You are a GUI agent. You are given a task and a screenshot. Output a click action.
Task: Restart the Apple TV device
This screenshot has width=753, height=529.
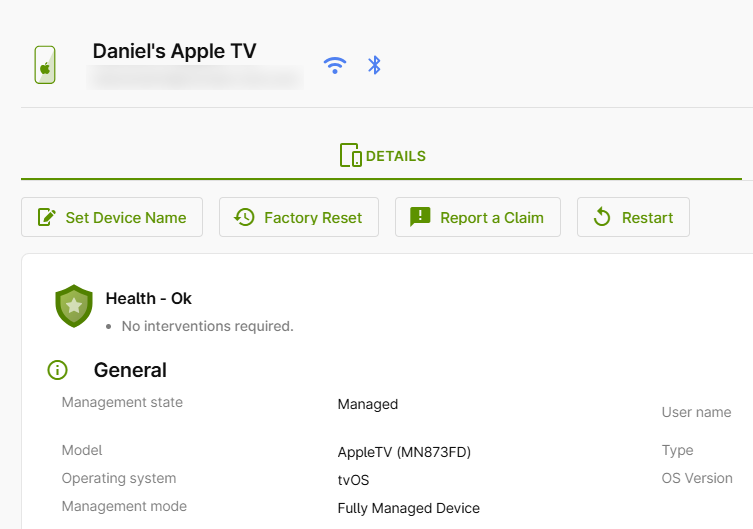click(x=633, y=217)
